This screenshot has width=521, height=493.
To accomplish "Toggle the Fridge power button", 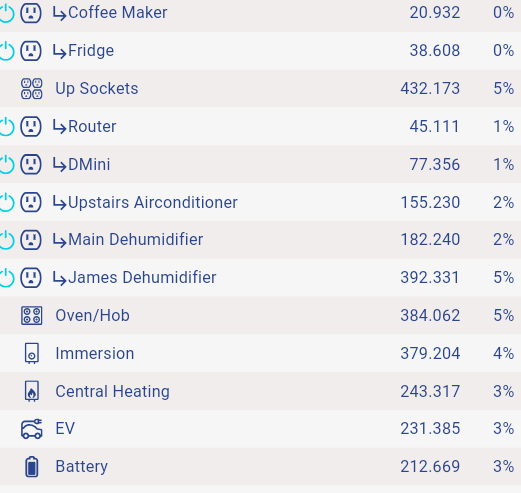I will pos(7,51).
